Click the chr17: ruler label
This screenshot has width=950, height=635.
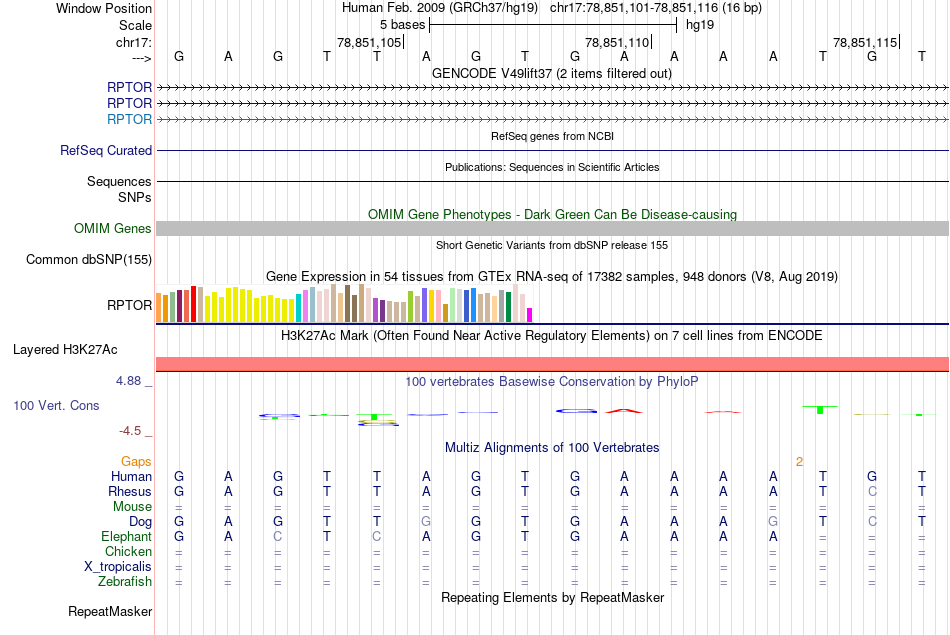[134, 42]
